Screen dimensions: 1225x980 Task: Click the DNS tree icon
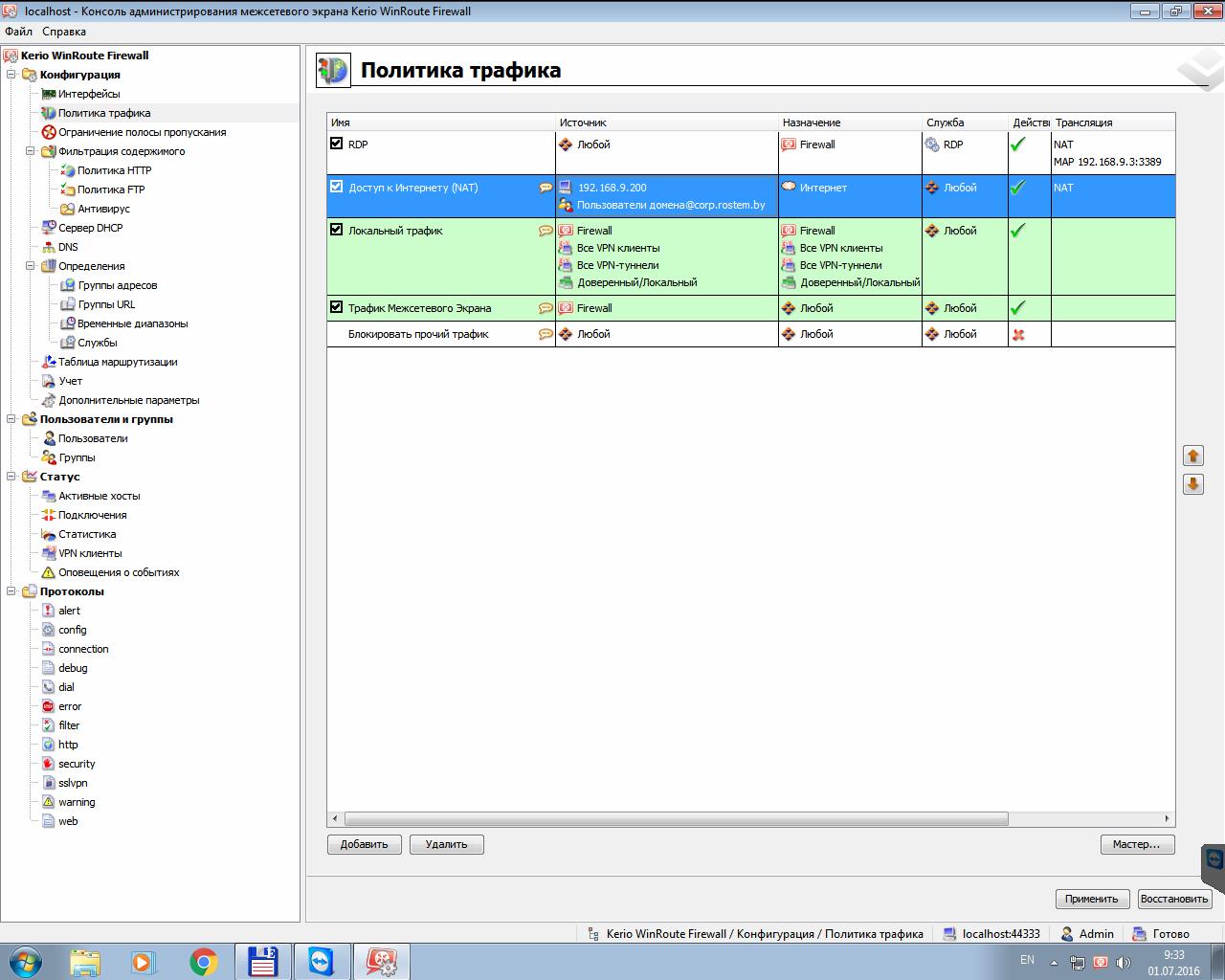(48, 247)
